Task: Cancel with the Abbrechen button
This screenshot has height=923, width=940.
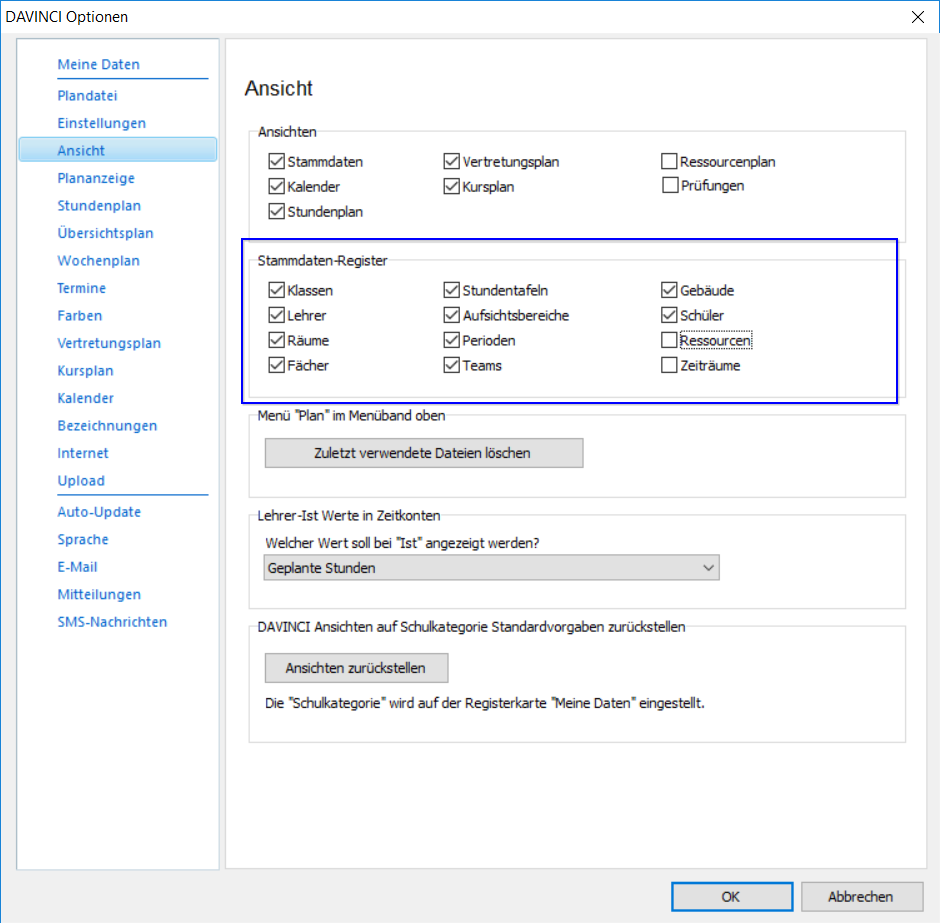Action: click(862, 897)
